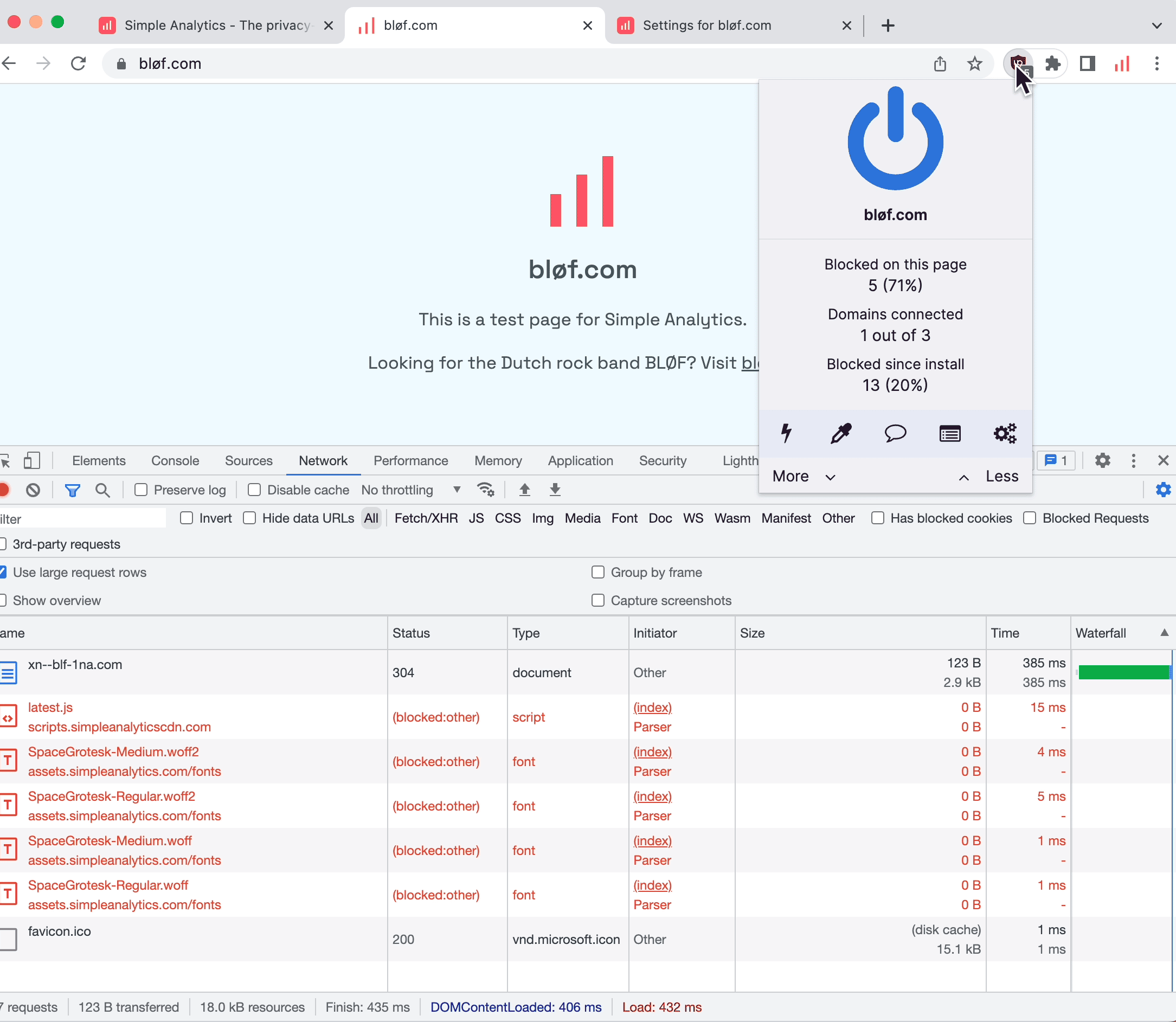Viewport: 1176px width, 1022px height.
Task: Click the (index) initiator link for latest.js
Action: click(652, 707)
